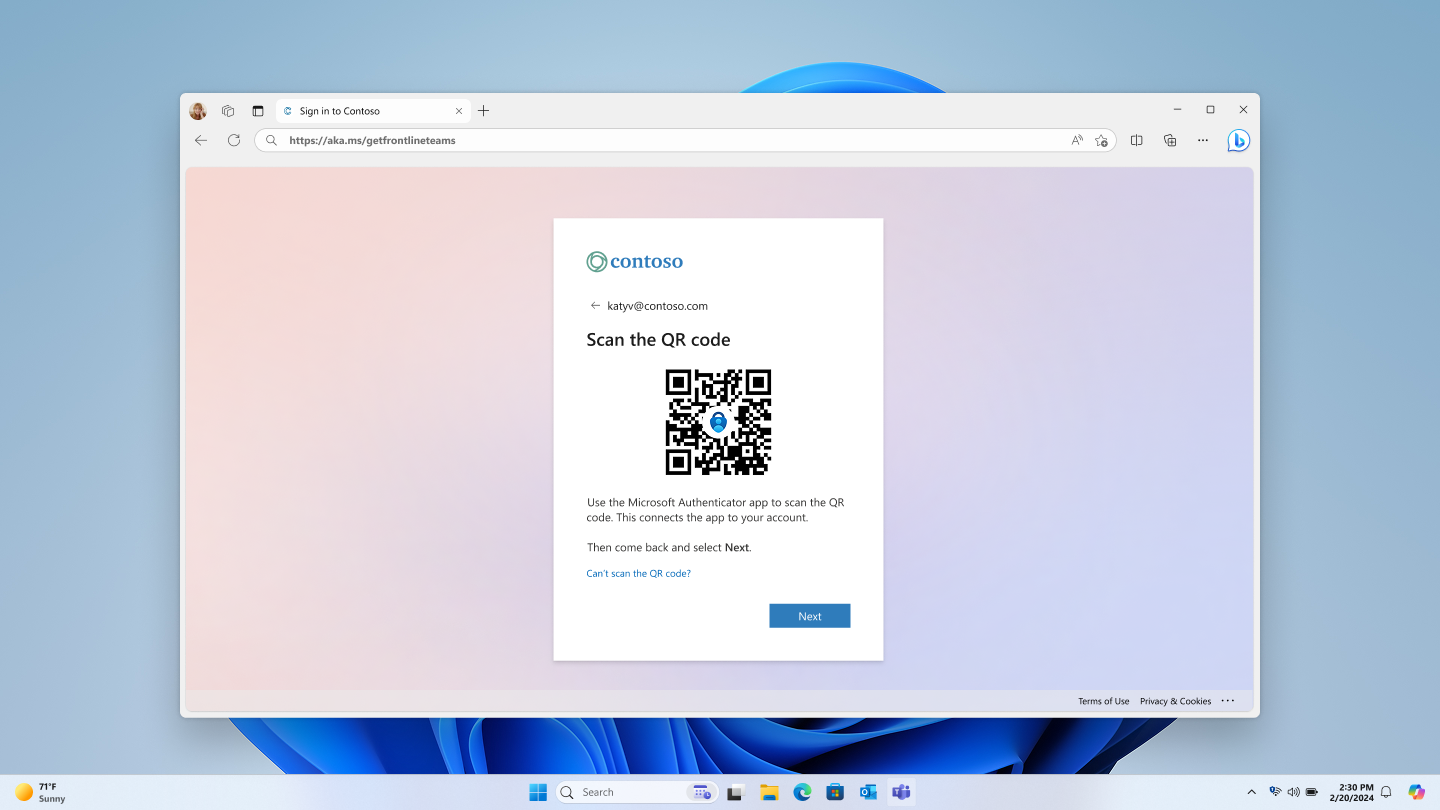
Task: Open Bing Copilot sidebar
Action: 1239,141
